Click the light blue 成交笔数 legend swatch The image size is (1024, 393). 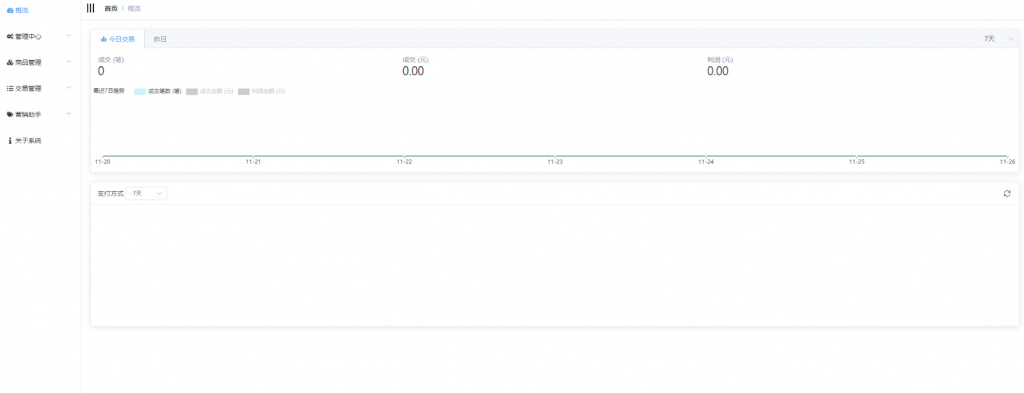140,91
